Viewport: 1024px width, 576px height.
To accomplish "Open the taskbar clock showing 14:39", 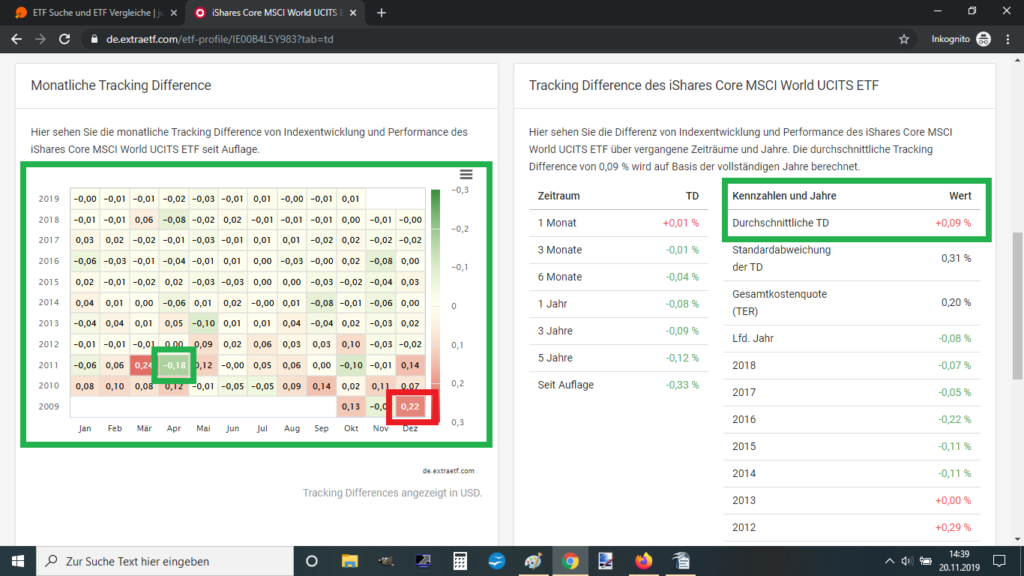I will pos(959,561).
